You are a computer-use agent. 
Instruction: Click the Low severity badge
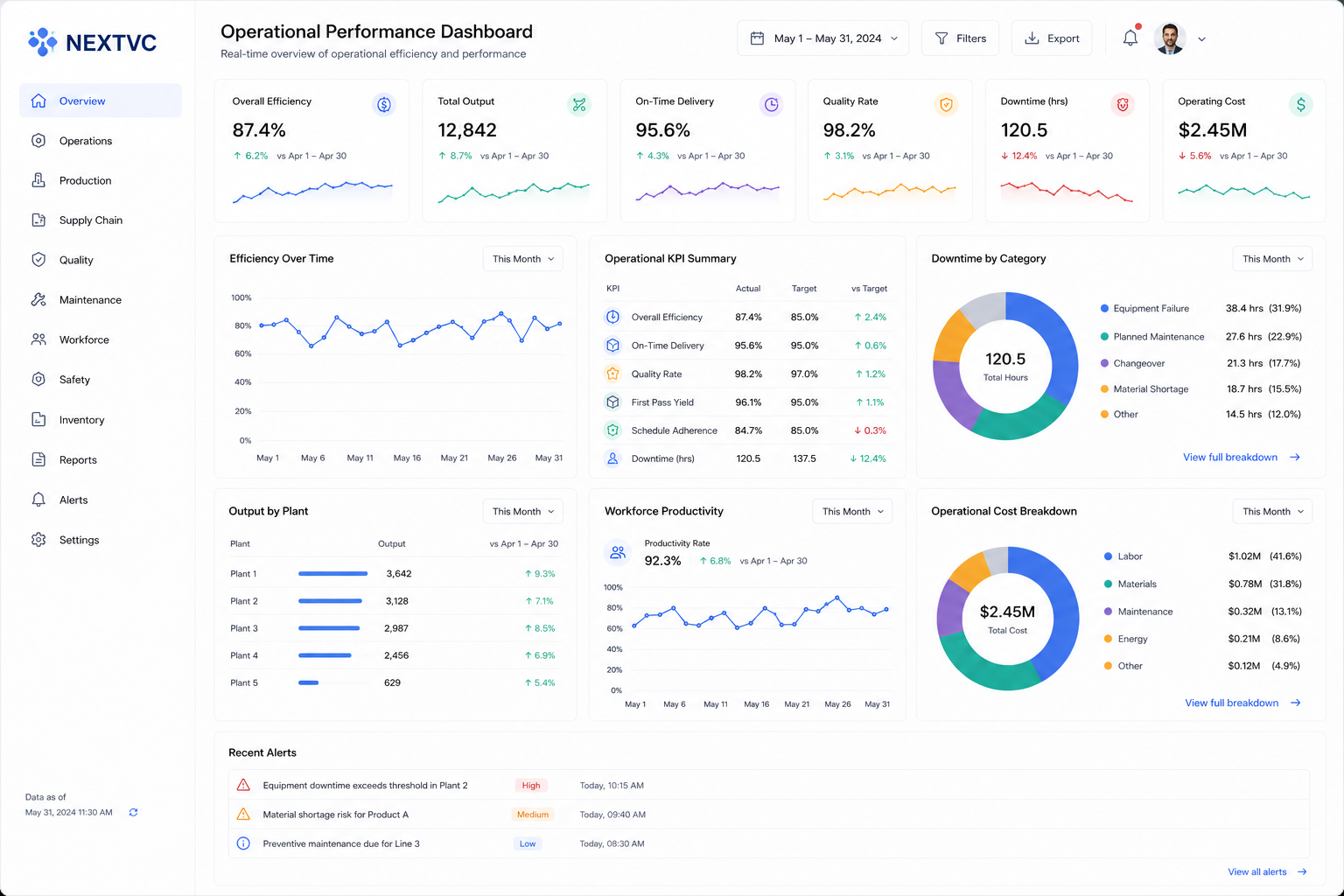pos(528,844)
